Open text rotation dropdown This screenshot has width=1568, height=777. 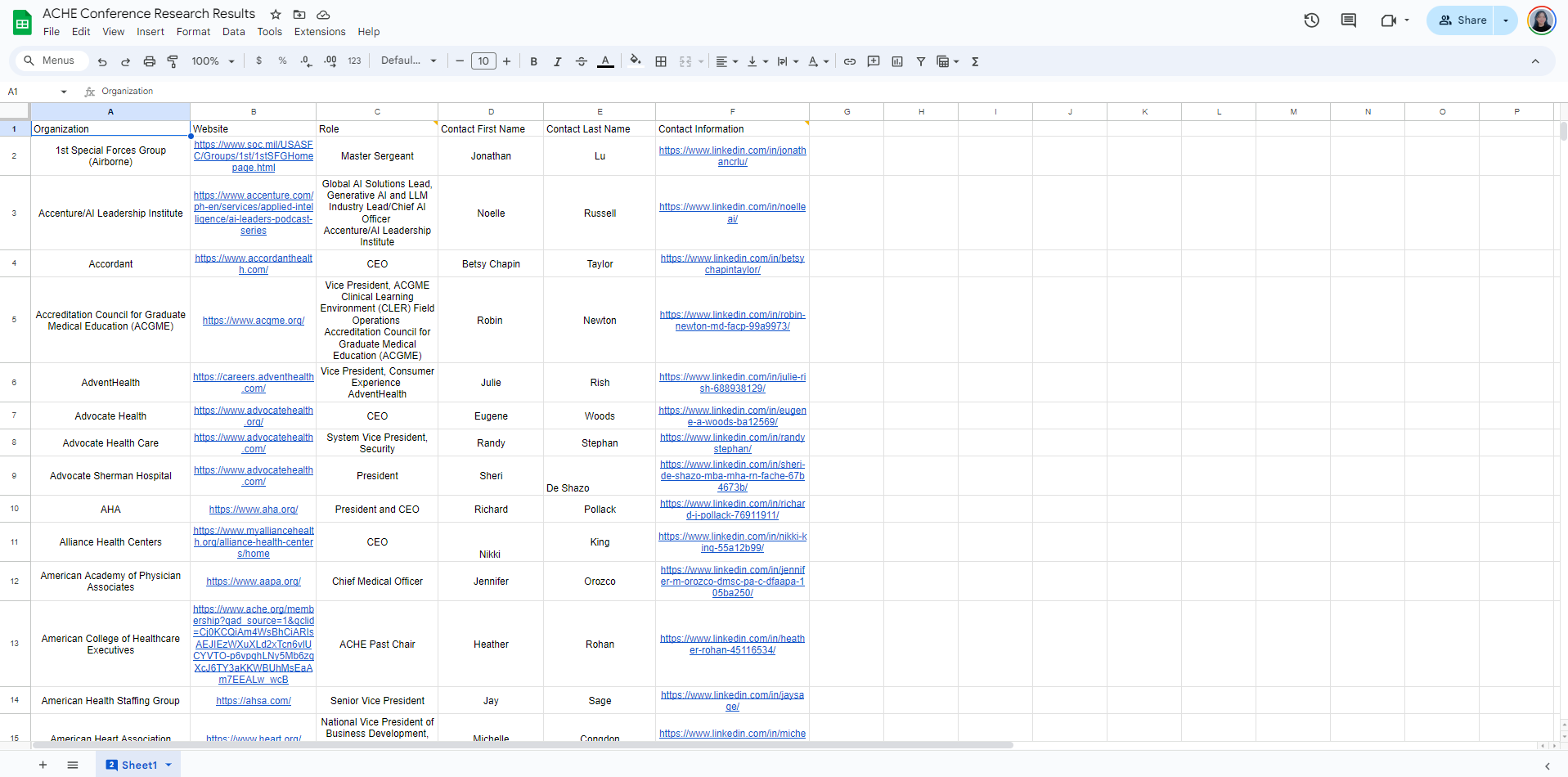(818, 61)
